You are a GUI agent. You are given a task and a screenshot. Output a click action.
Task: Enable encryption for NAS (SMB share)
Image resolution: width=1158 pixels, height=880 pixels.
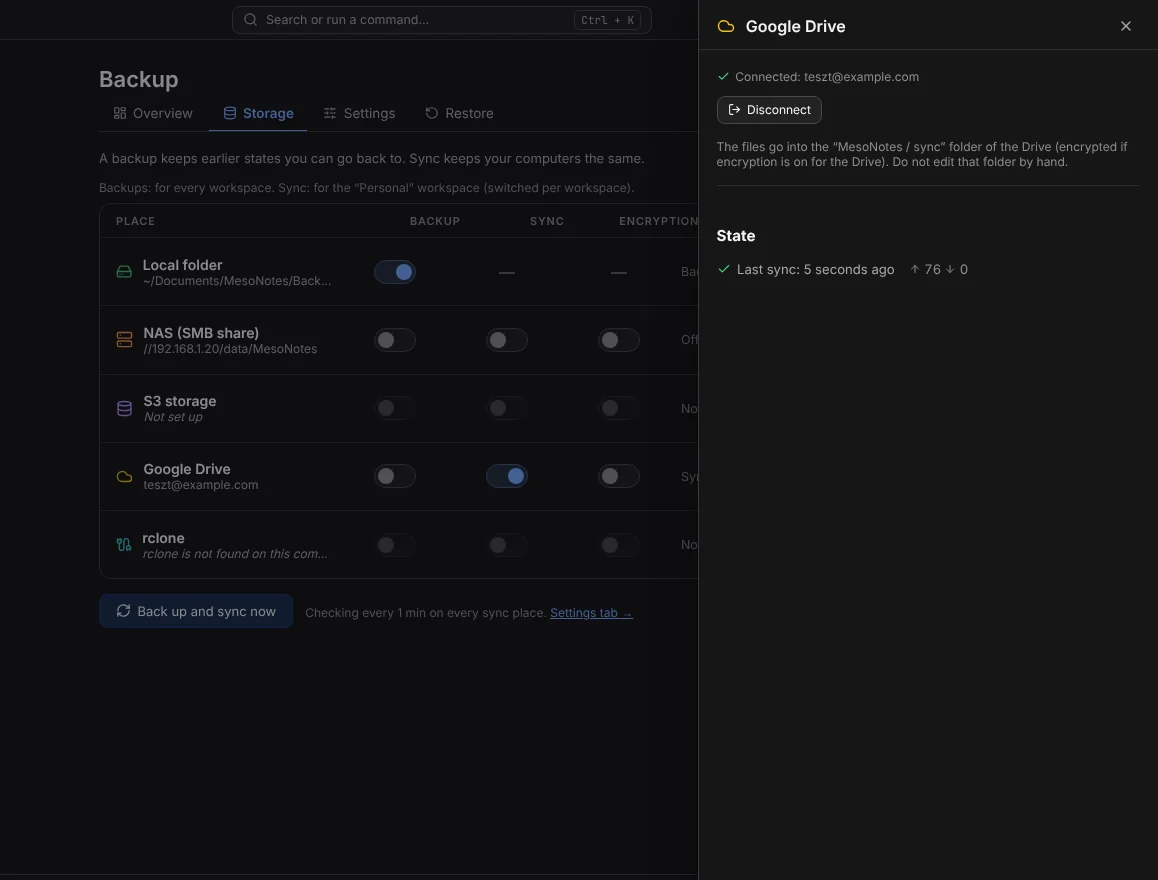click(619, 340)
